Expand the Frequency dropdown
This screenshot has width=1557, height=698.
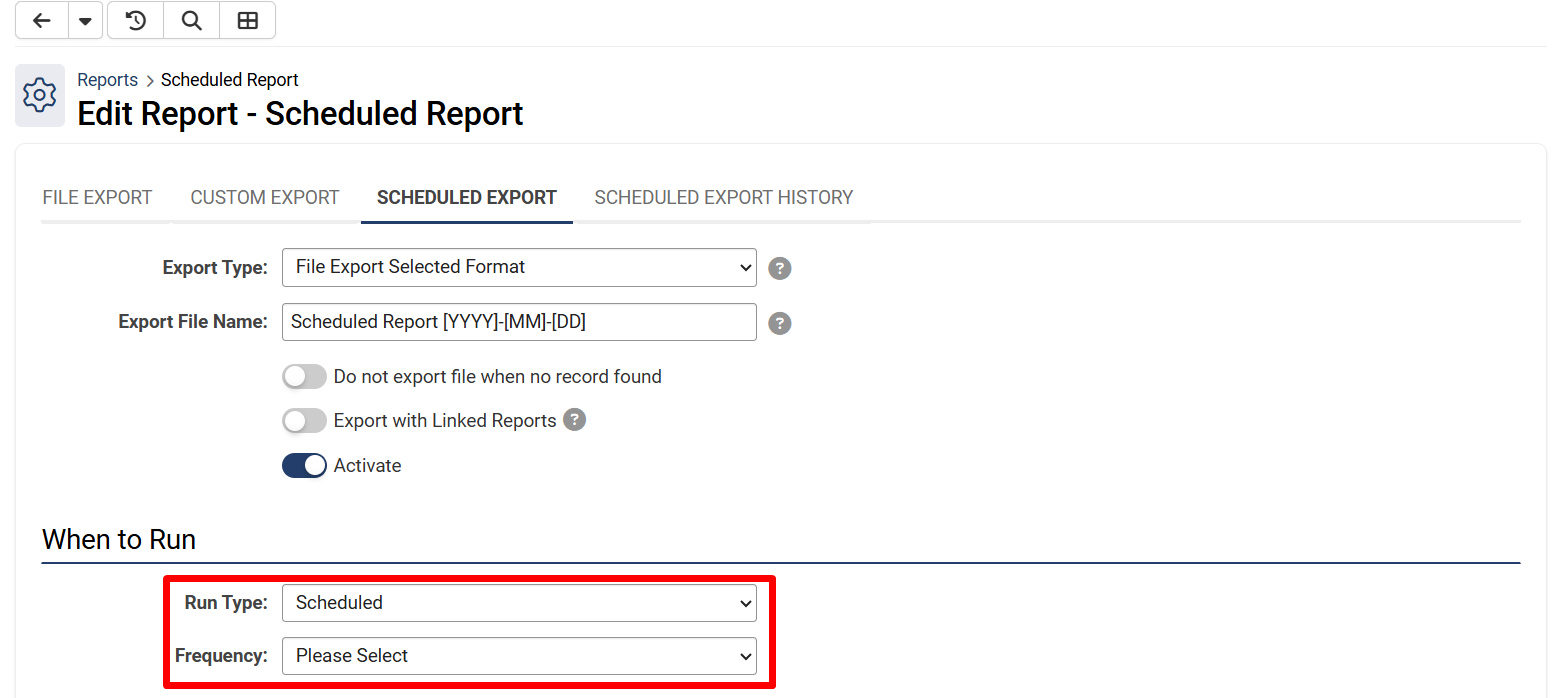click(519, 656)
